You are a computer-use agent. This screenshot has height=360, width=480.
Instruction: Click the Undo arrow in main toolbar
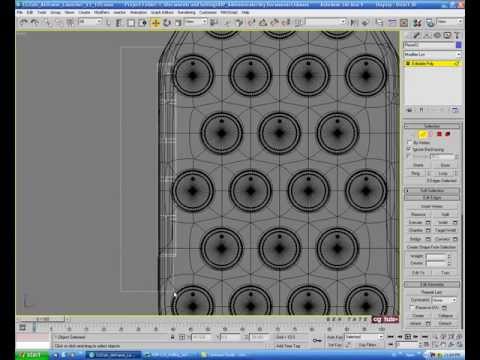[x=23, y=23]
